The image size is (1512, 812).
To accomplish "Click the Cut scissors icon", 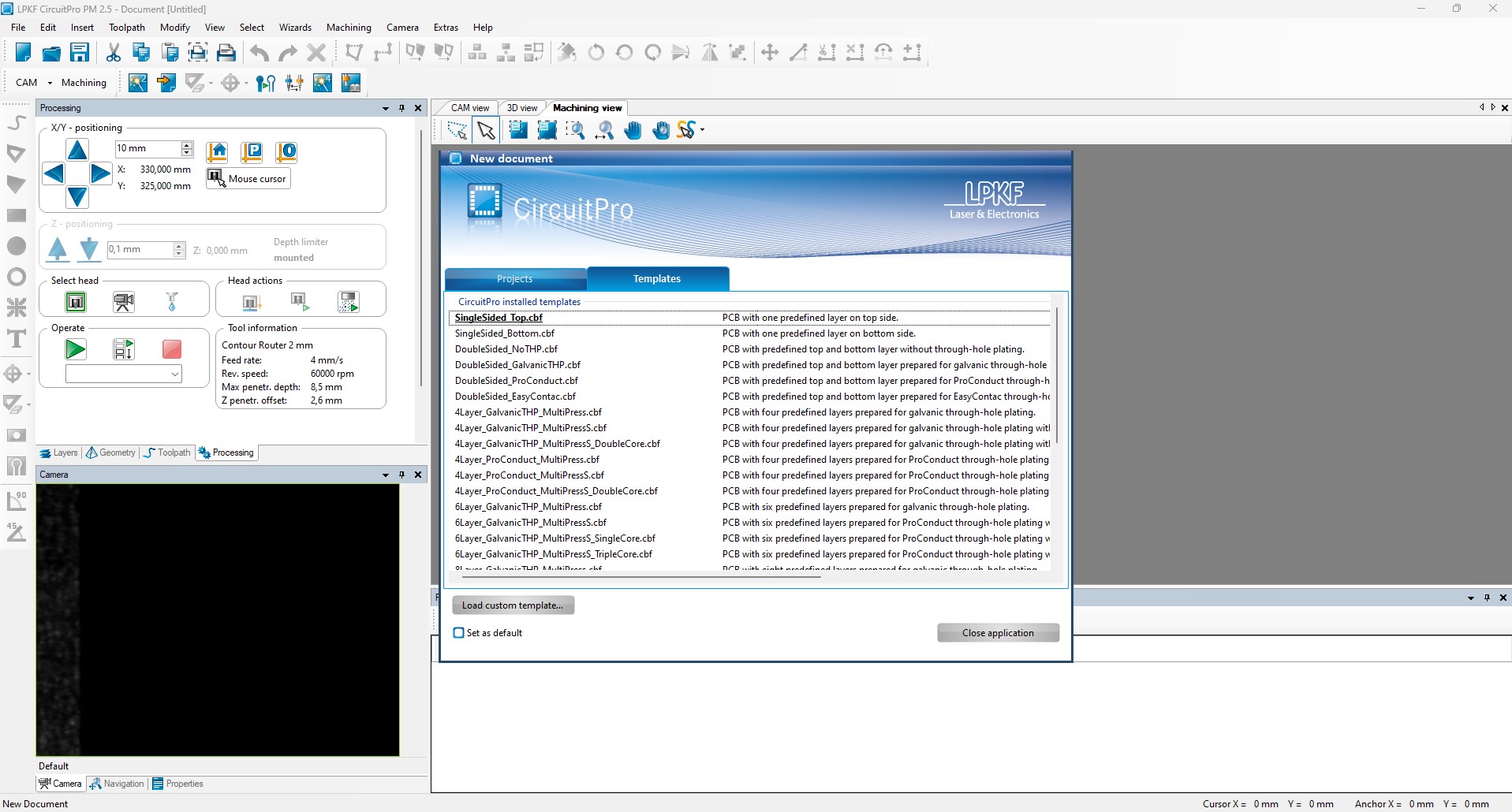I will (114, 53).
